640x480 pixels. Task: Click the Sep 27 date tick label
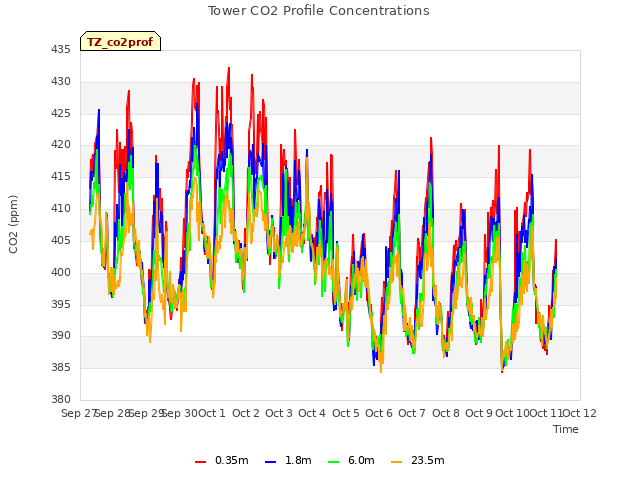pyautogui.click(x=79, y=413)
